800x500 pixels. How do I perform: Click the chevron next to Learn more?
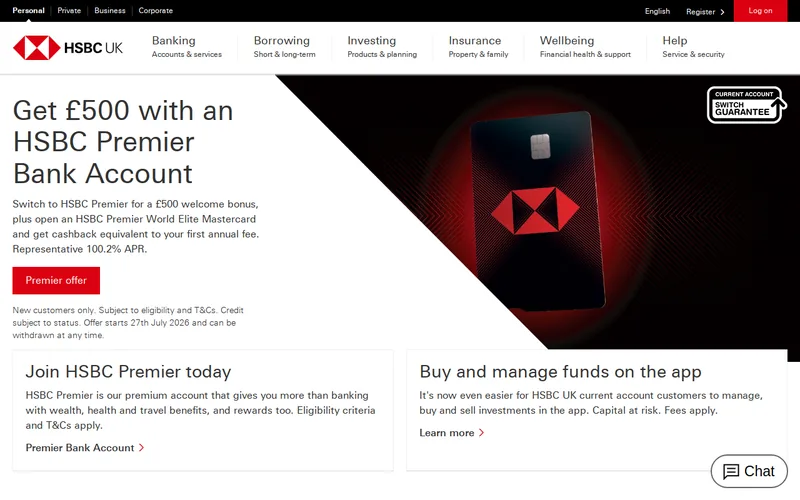pyautogui.click(x=481, y=433)
